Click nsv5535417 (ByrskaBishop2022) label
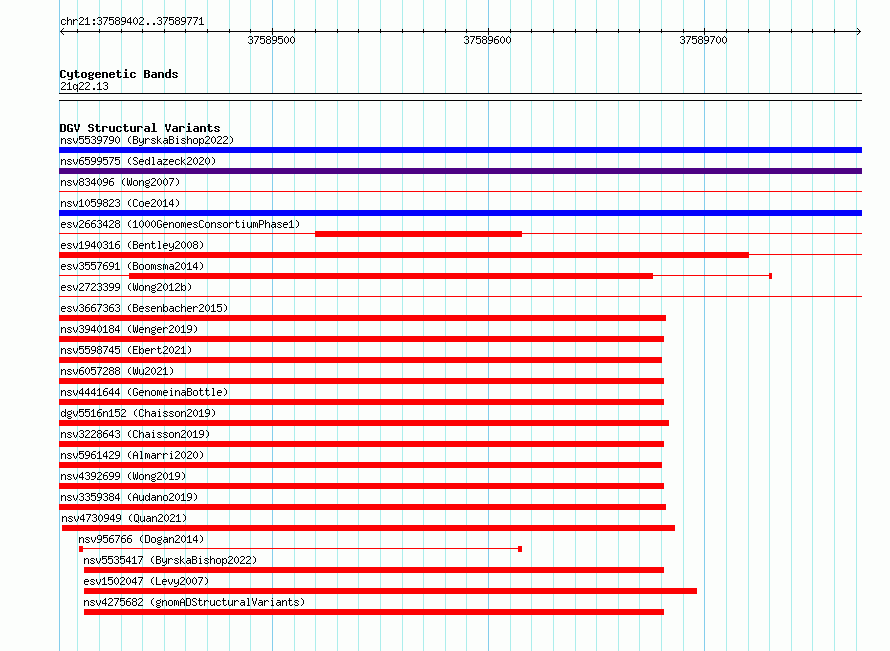The height and width of the screenshot is (651, 890). [170, 560]
